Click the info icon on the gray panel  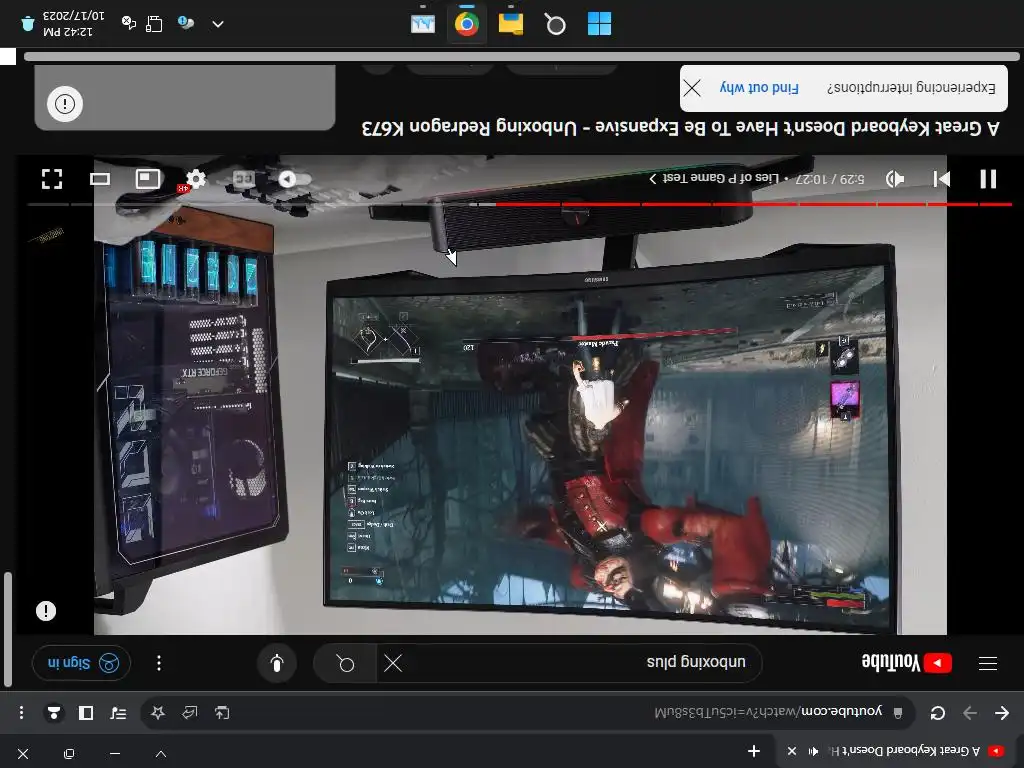(65, 104)
